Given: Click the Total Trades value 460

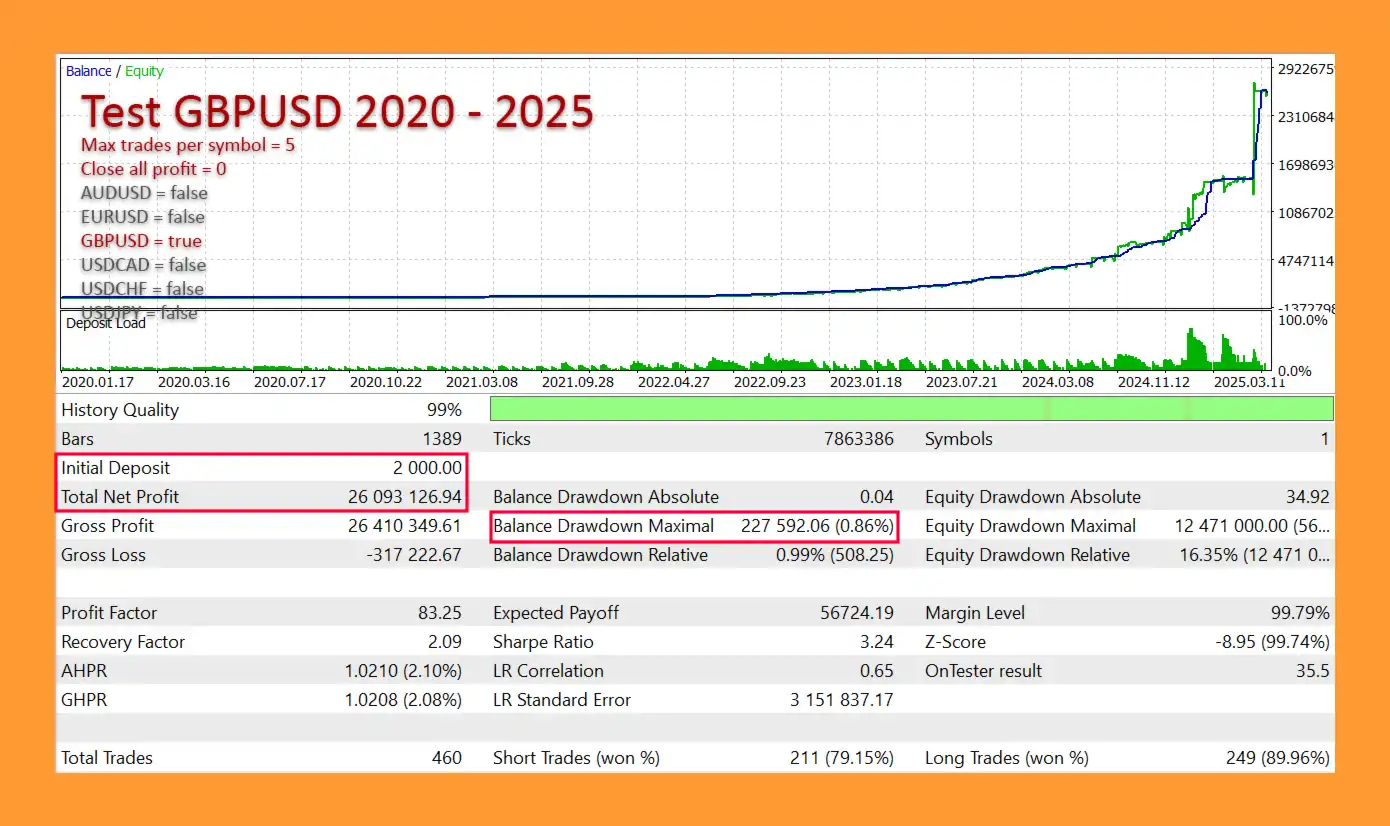Looking at the screenshot, I should [x=446, y=758].
